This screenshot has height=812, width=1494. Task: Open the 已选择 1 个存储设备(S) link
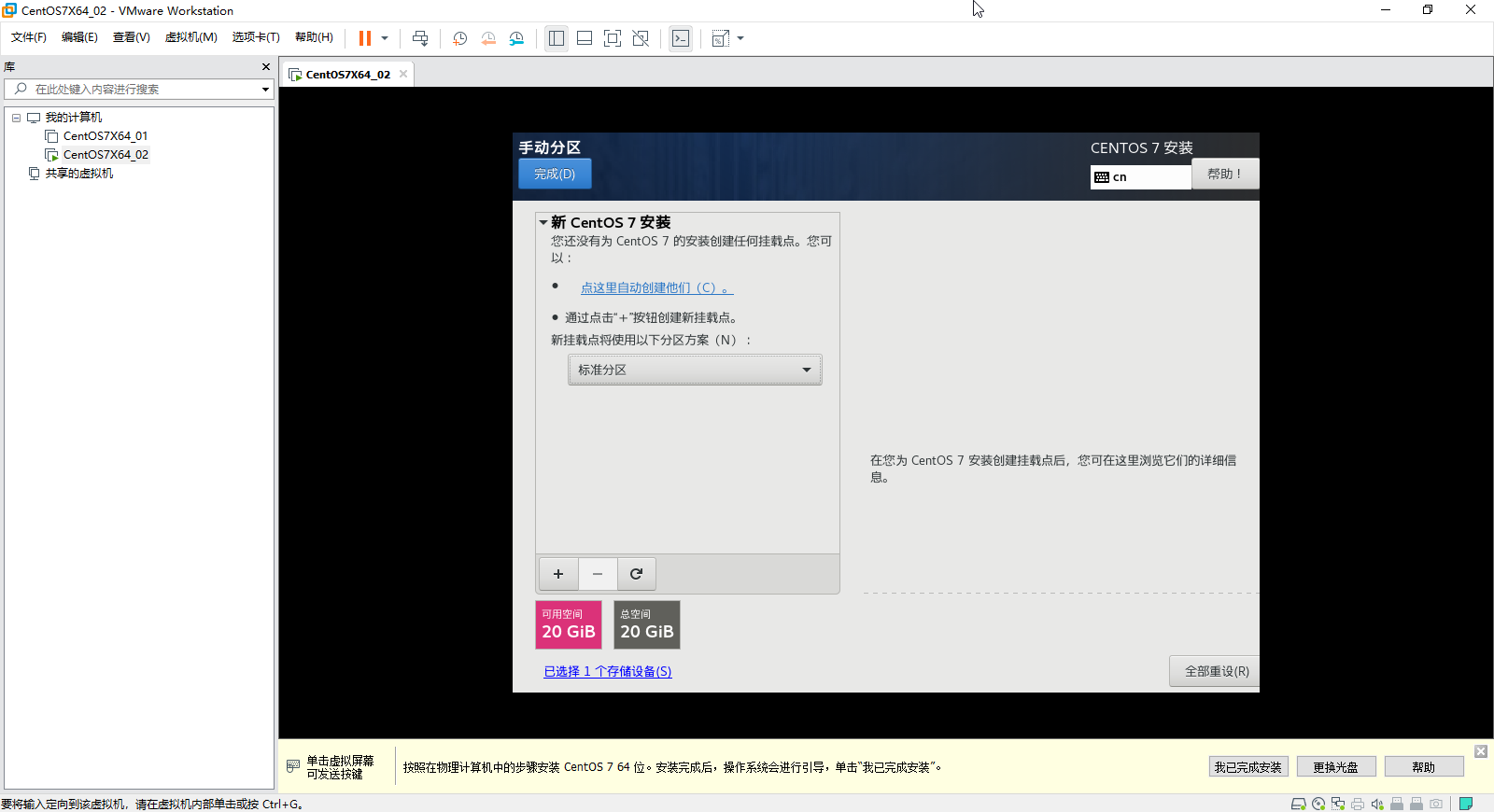point(608,671)
